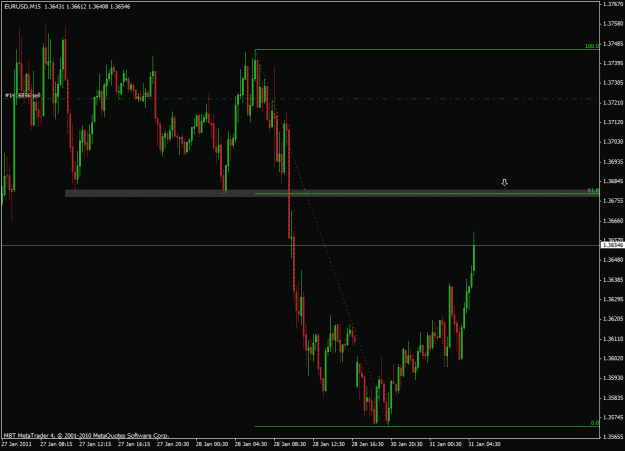The image size is (625, 451).
Task: Click the 1.37485 price axis label
Action: [613, 43]
